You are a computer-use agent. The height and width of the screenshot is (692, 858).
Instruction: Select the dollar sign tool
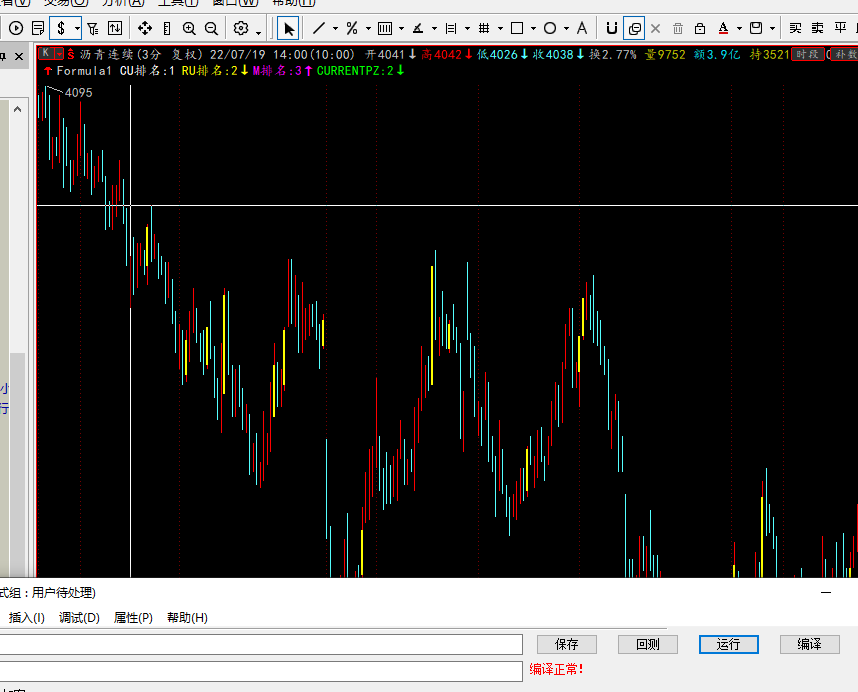tap(61, 28)
